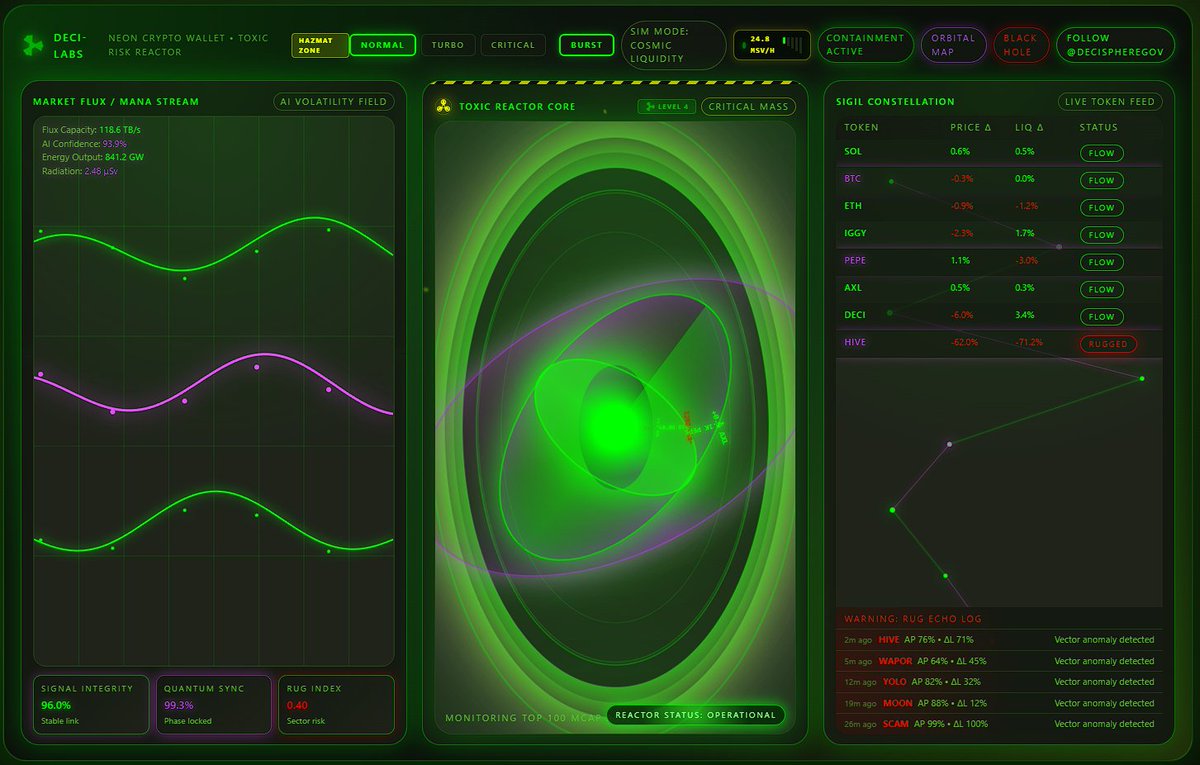Viewport: 1200px width, 765px height.
Task: Click MONITORING TOP 100 MCAP label
Action: tap(524, 718)
